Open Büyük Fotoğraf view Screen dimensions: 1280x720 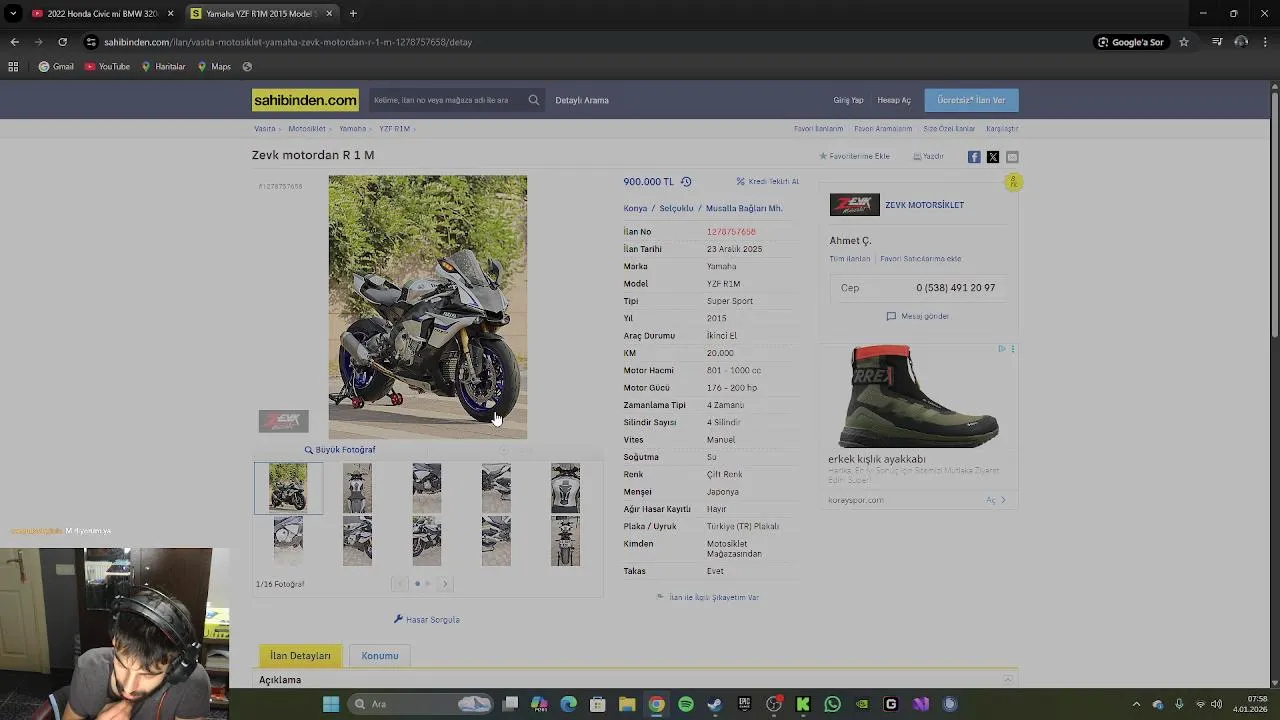pos(340,450)
